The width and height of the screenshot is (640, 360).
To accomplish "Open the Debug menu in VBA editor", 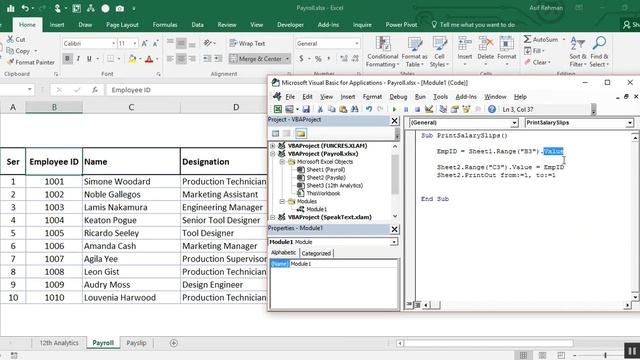I will click(x=398, y=97).
